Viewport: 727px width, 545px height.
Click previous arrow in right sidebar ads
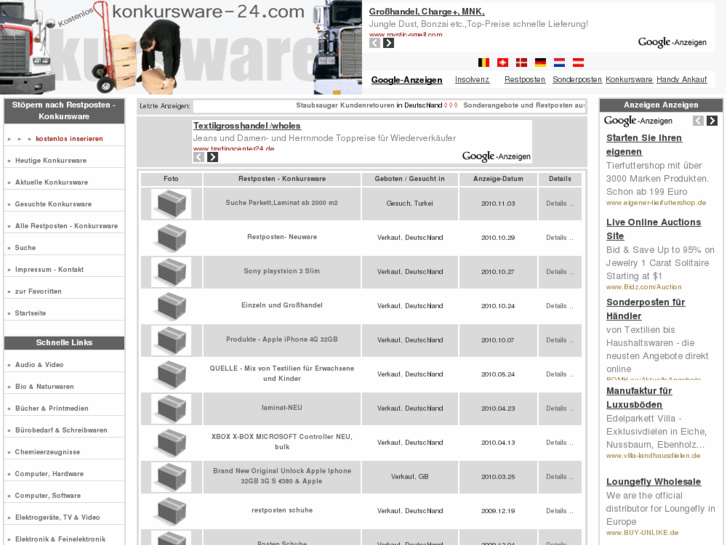[x=698, y=121]
